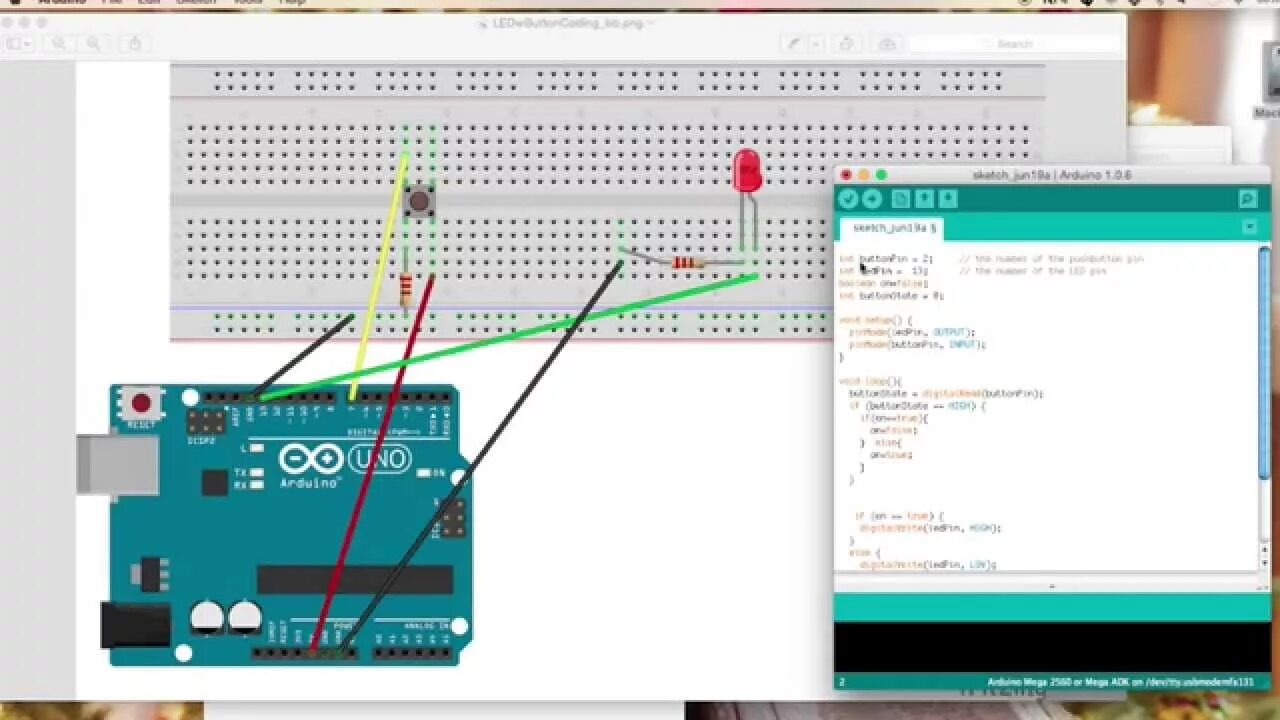1280x720 pixels.
Task: Open the Edit menu
Action: [149, 3]
